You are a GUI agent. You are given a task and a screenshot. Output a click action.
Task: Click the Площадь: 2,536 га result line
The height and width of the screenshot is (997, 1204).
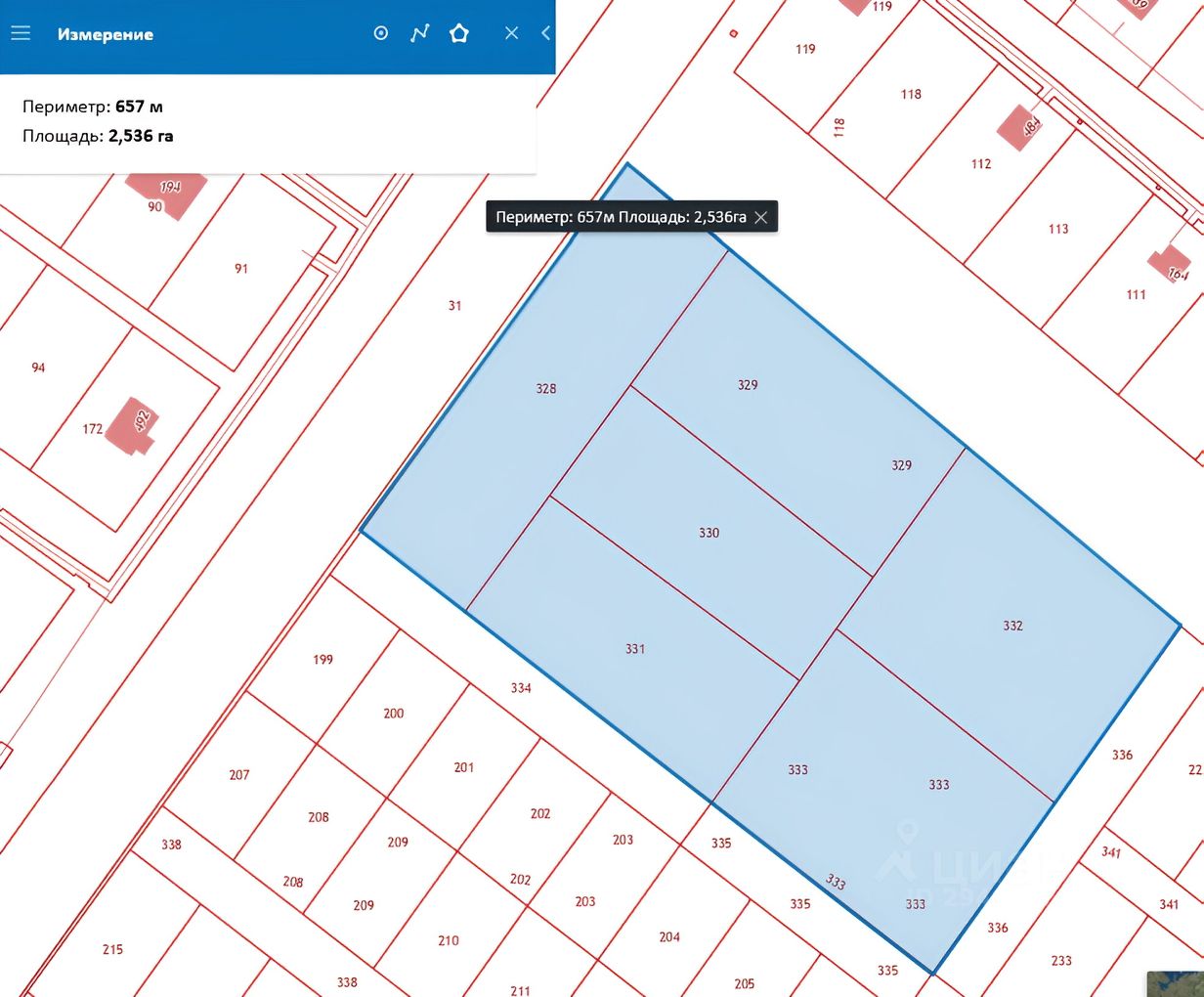point(98,136)
